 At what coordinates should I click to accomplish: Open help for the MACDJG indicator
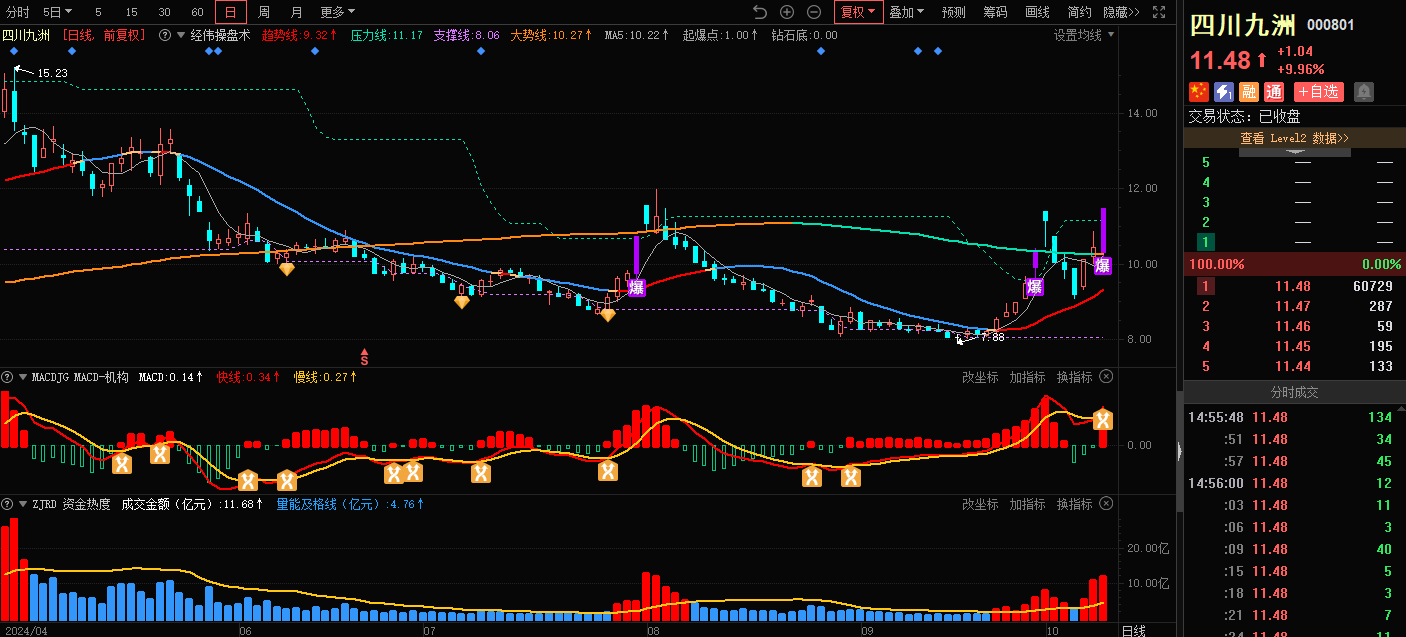tap(8, 377)
